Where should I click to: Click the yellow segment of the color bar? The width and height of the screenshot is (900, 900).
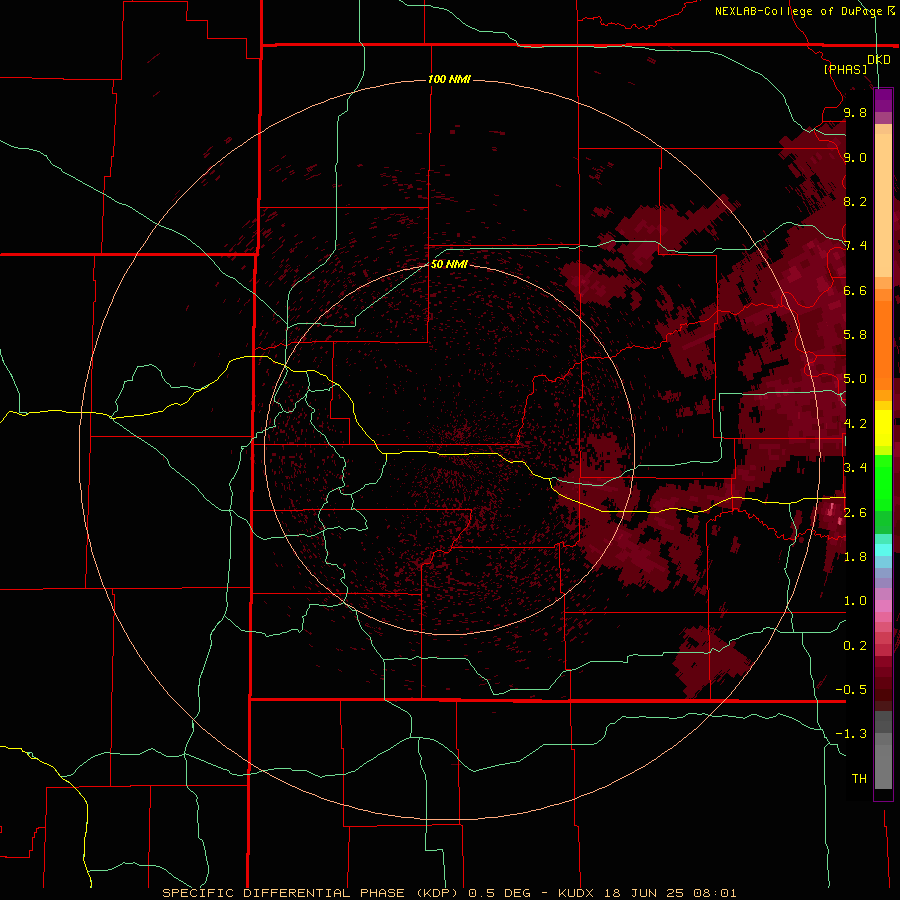pyautogui.click(x=883, y=428)
